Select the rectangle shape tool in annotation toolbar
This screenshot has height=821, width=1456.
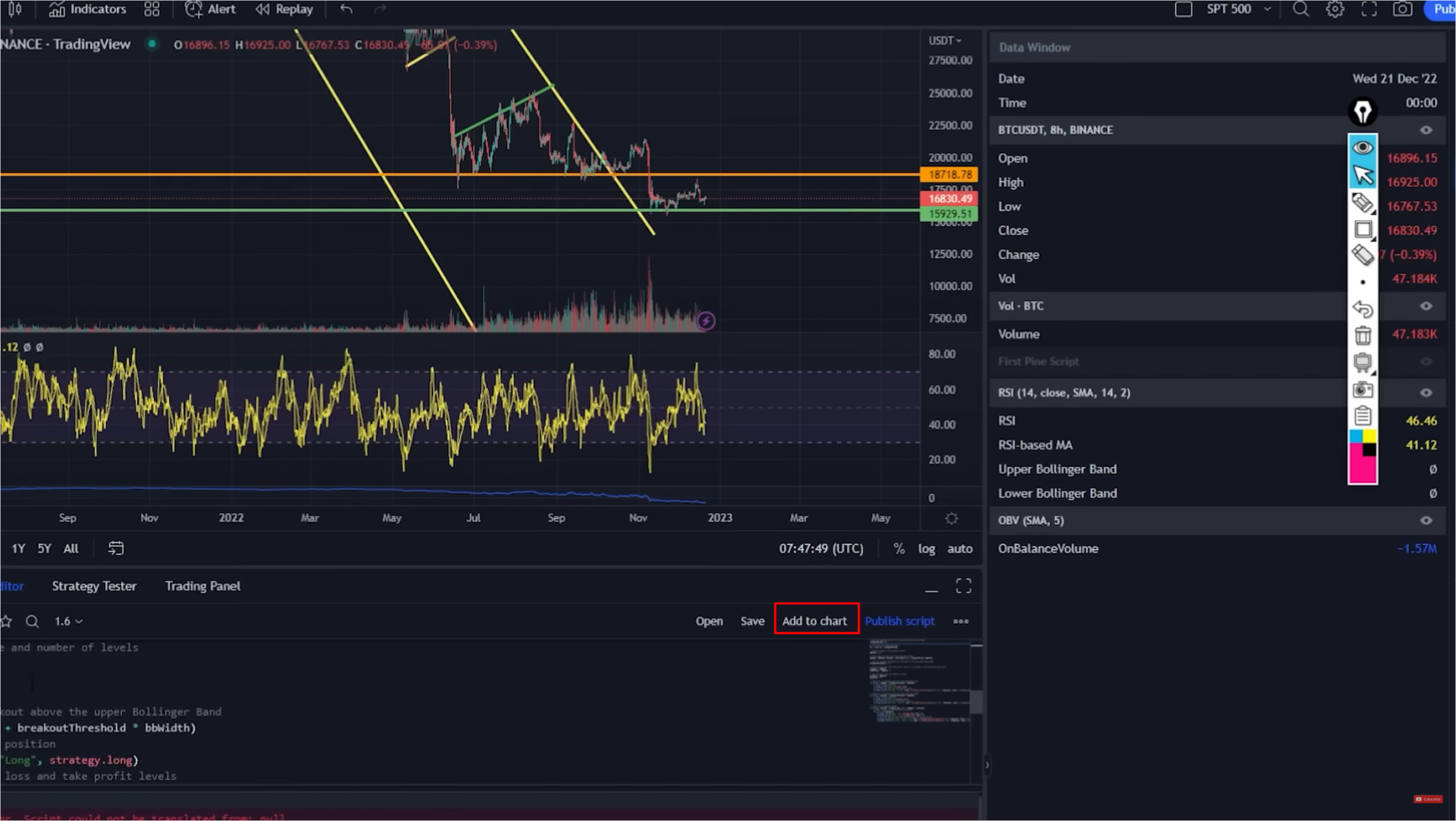tap(1362, 230)
